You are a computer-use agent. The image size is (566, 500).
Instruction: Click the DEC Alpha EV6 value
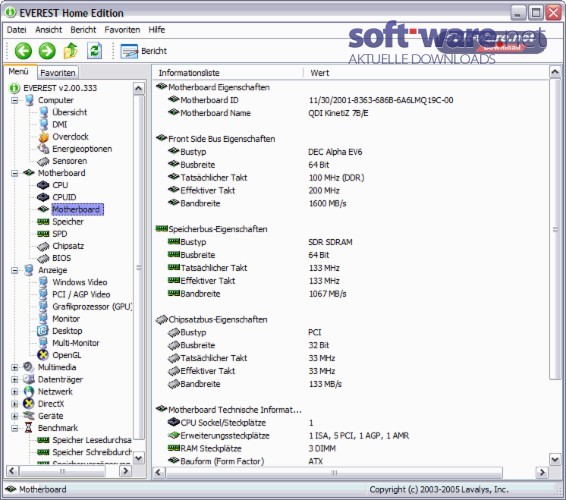[x=335, y=152]
